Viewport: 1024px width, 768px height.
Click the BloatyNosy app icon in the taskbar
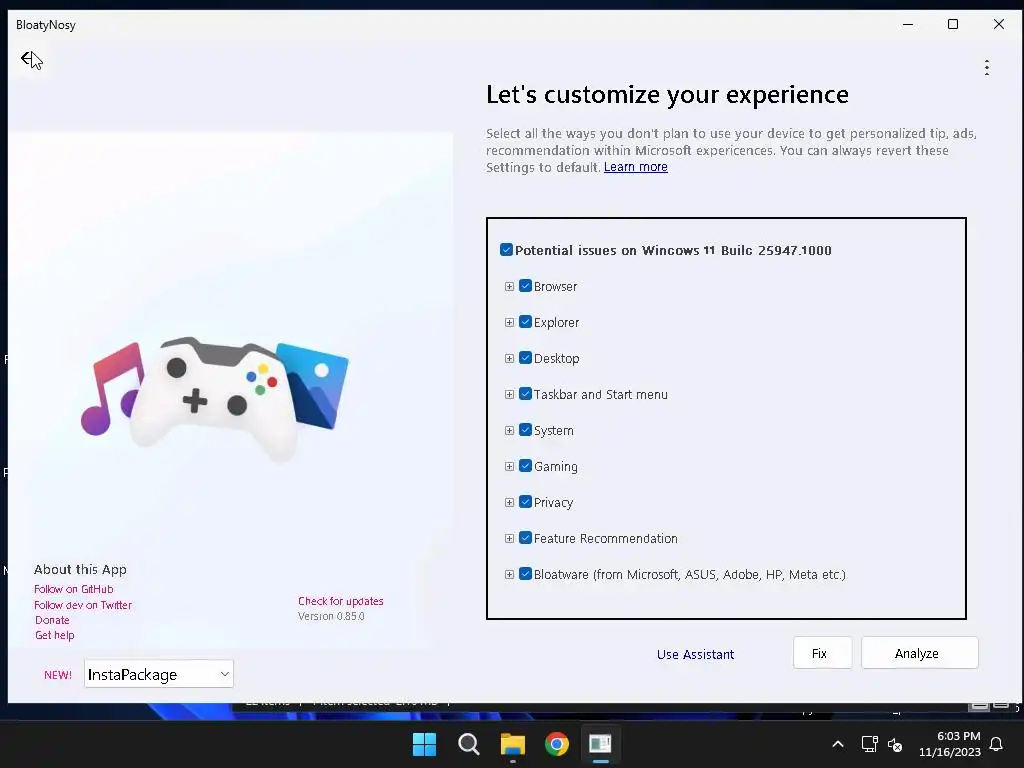[x=600, y=744]
